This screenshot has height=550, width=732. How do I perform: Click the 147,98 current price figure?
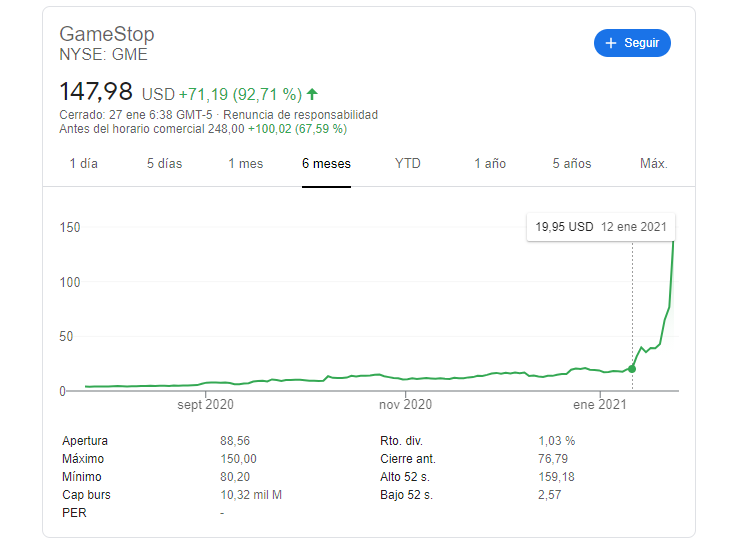(x=96, y=92)
